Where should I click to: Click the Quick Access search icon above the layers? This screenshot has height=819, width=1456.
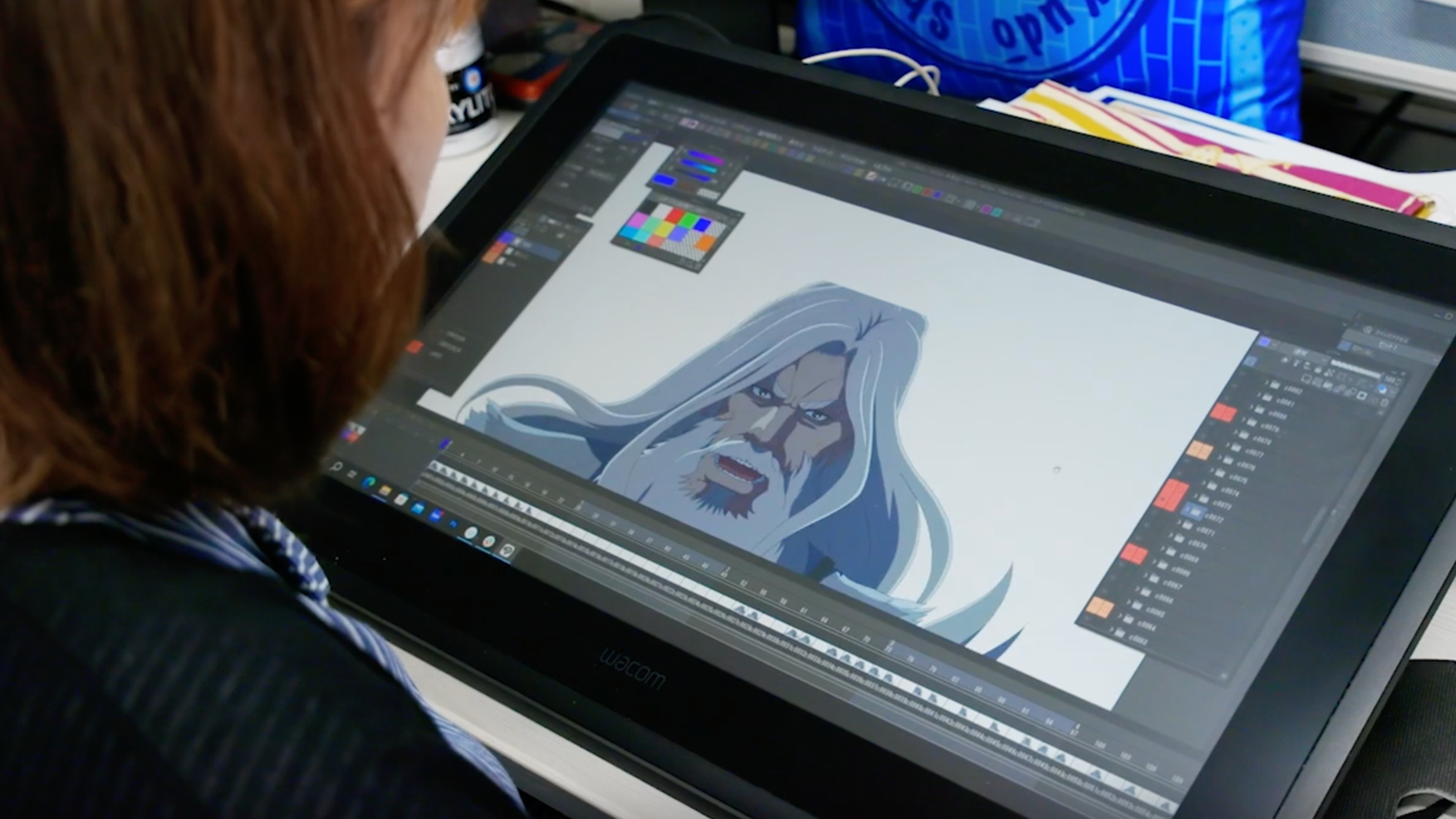click(1367, 330)
